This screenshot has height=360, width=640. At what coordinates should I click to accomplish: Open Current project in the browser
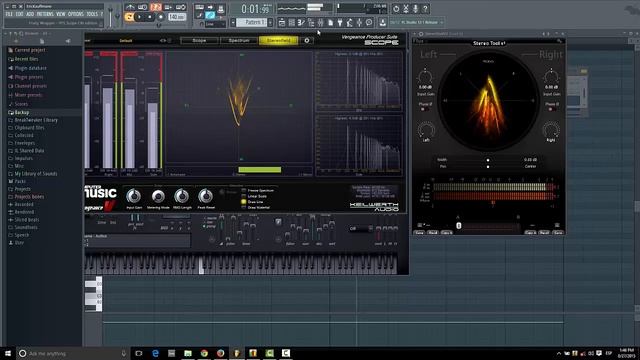point(30,50)
